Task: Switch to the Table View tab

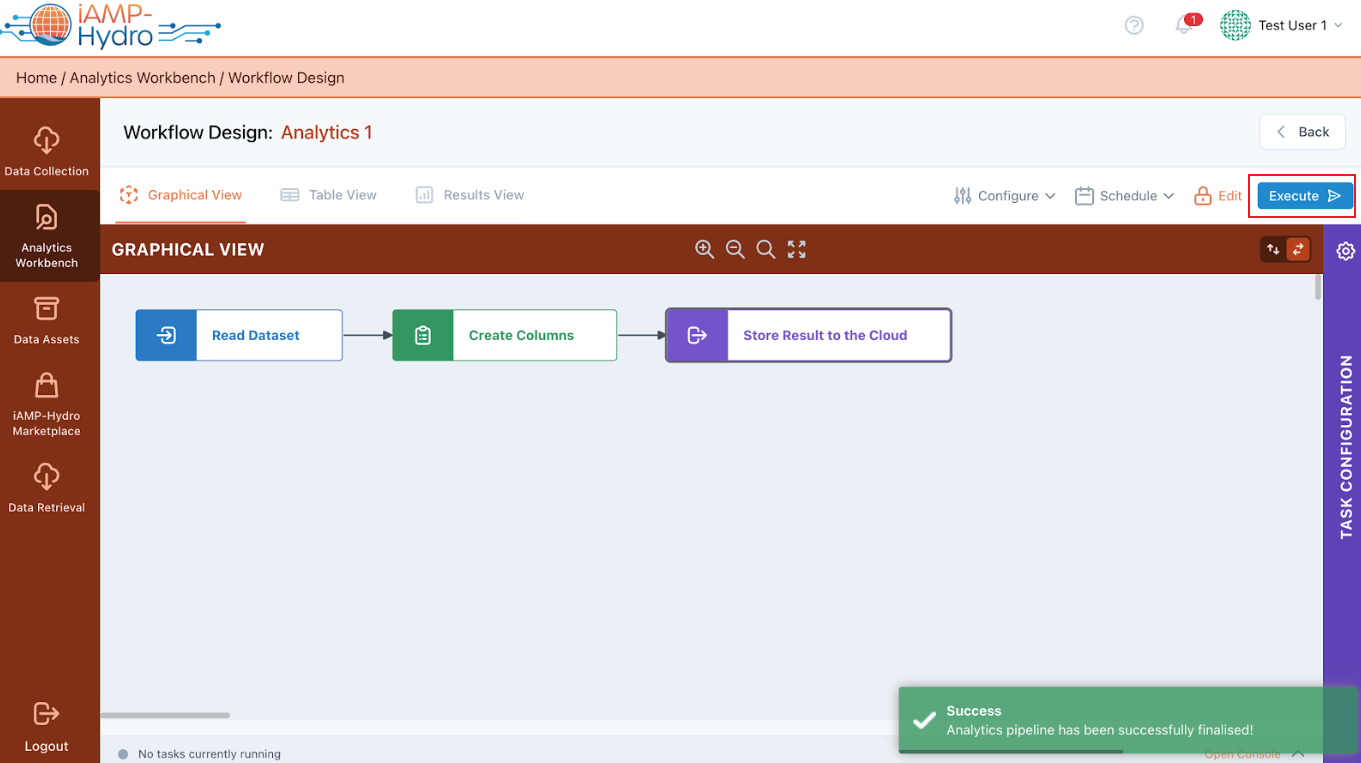Action: tap(329, 195)
